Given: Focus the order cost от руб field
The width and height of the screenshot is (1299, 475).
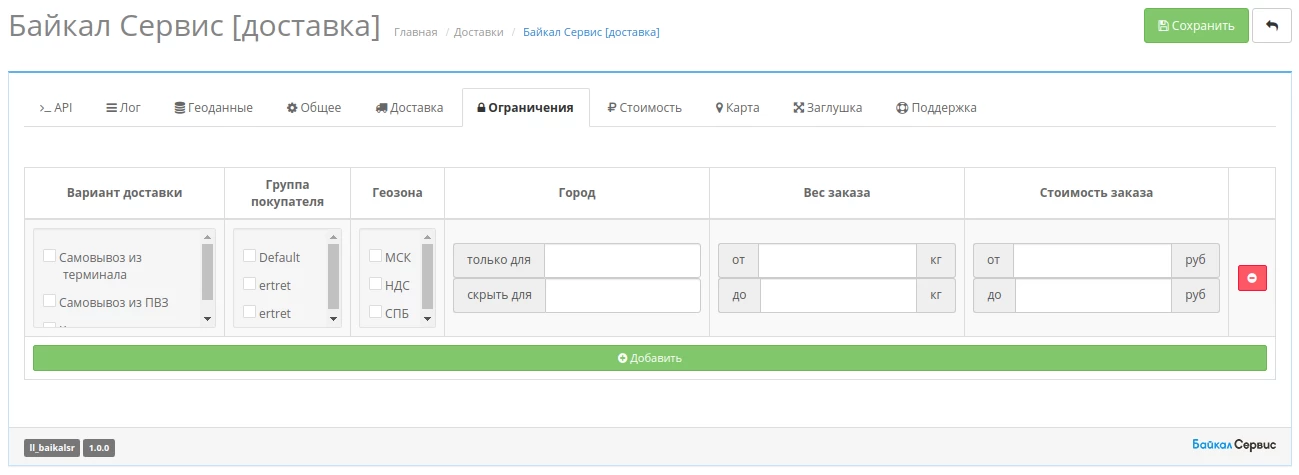Looking at the screenshot, I should click(1092, 261).
